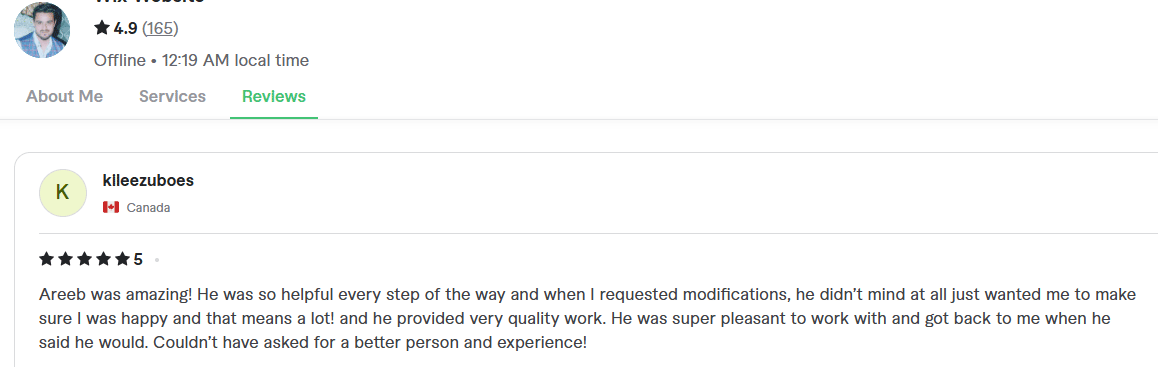Screen dimensions: 1158x367
Task: Click the reviewer's K avatar circle
Action: (x=63, y=193)
